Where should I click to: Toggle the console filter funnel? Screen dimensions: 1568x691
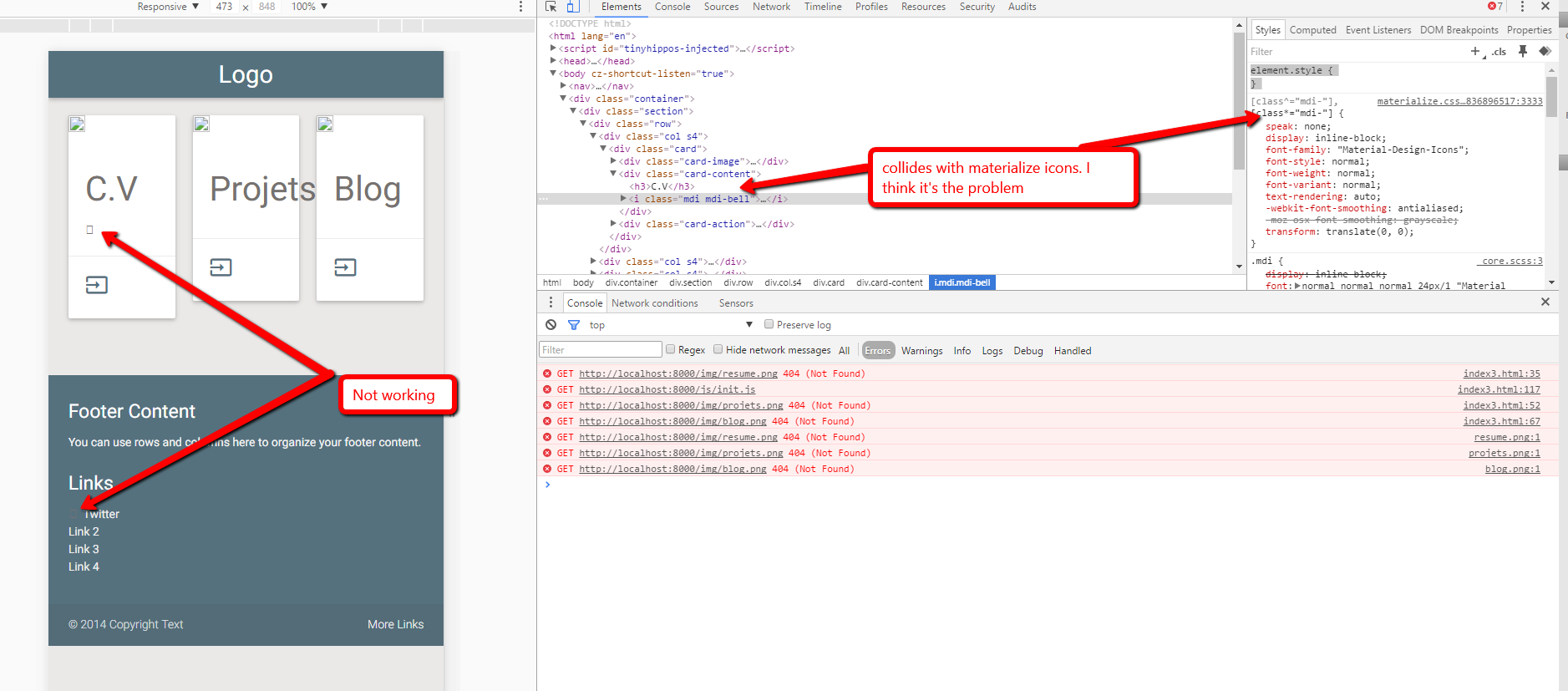click(574, 325)
